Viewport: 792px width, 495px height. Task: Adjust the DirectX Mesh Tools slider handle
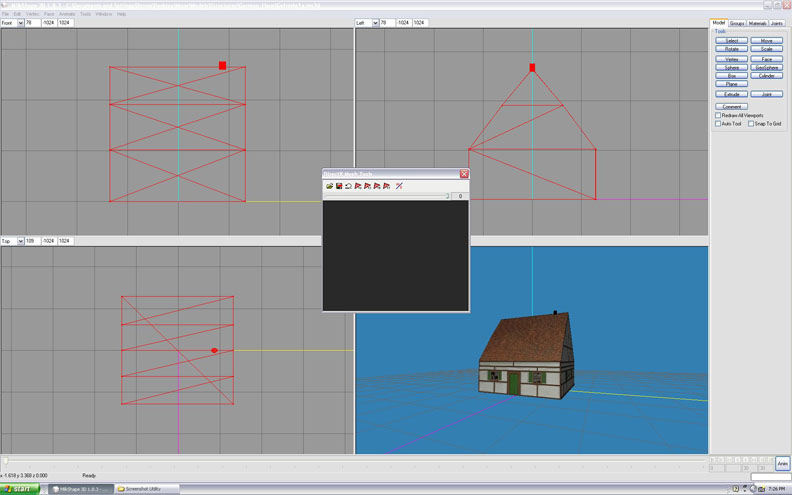448,195
